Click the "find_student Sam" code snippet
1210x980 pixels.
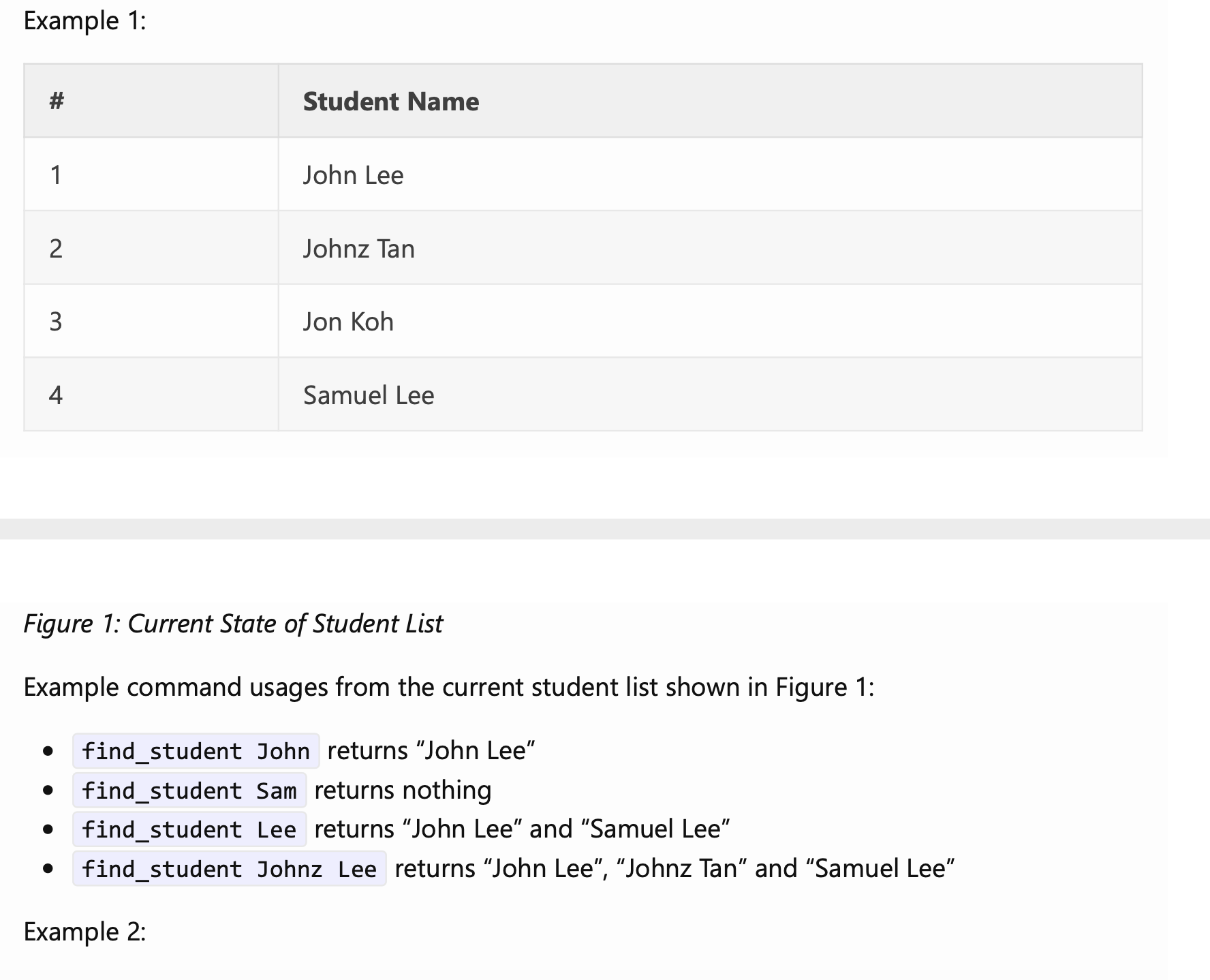pos(189,791)
